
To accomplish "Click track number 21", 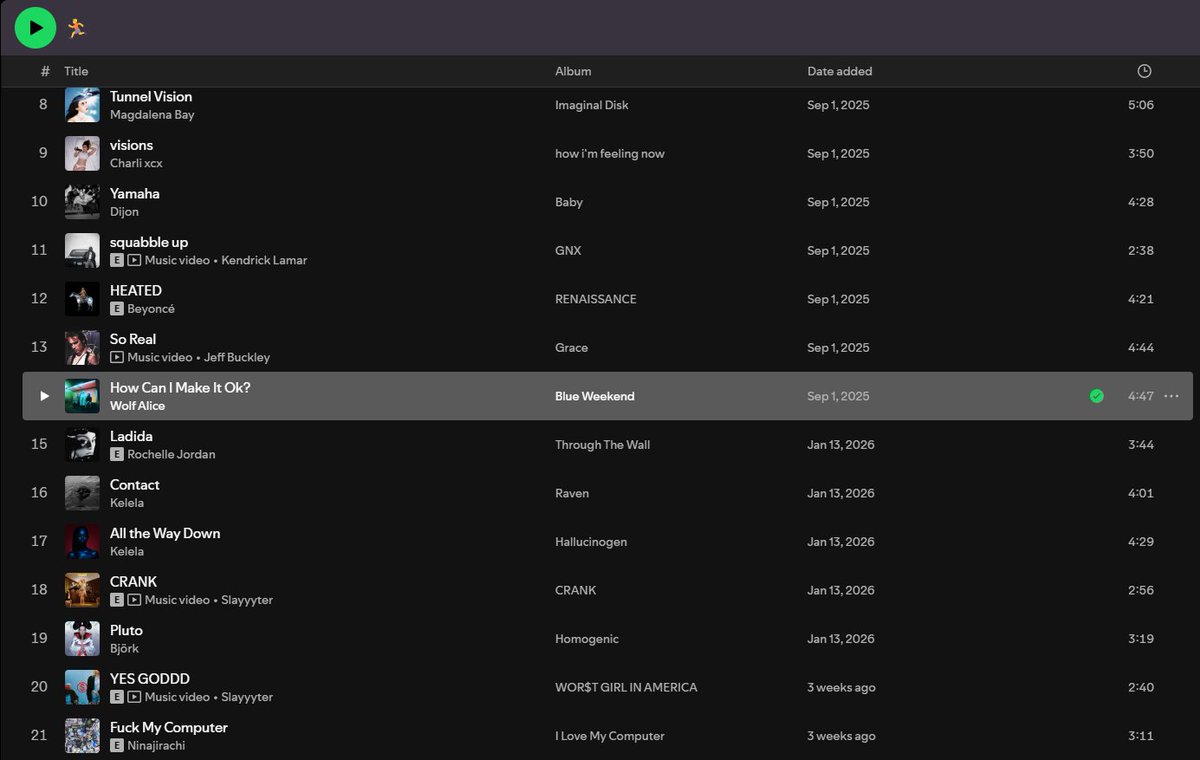I will click(x=39, y=735).
